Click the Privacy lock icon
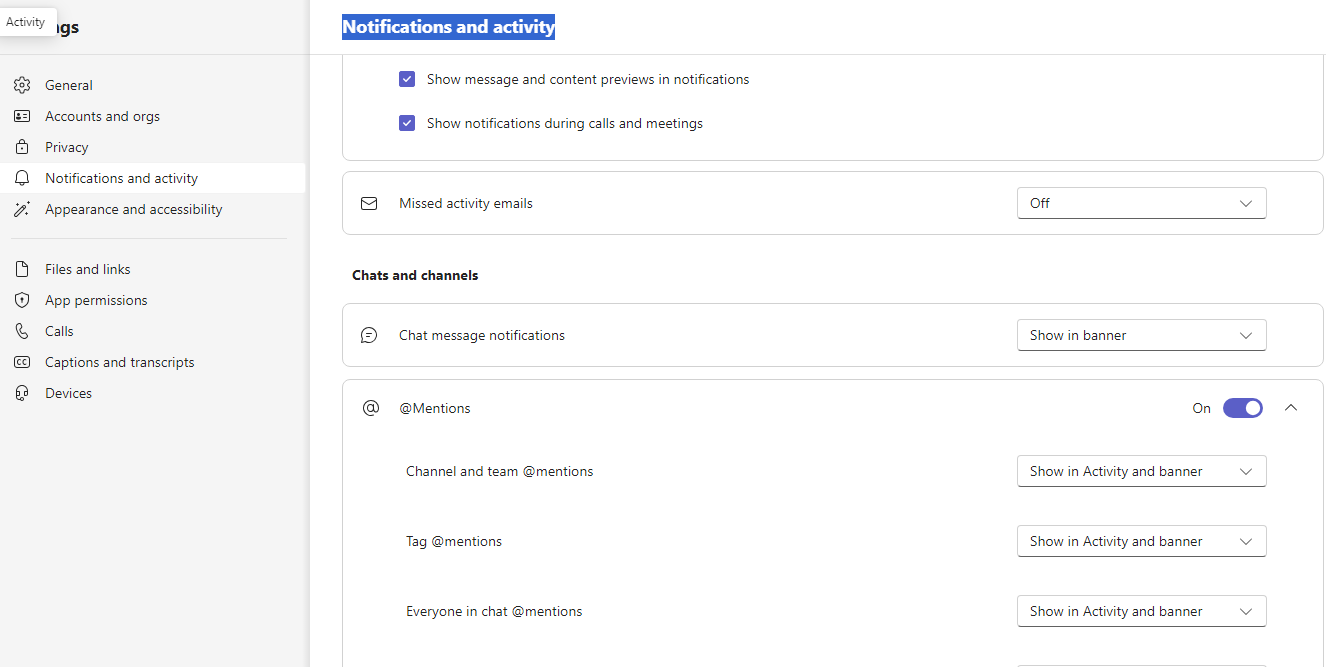 22,147
